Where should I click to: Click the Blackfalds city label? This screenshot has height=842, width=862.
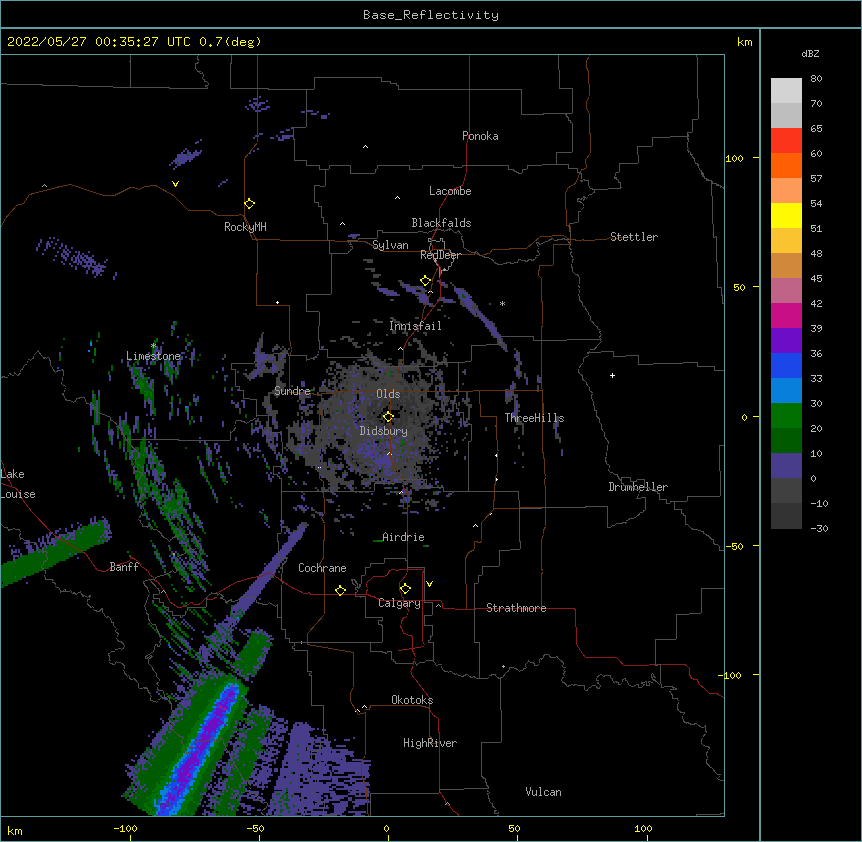point(441,223)
